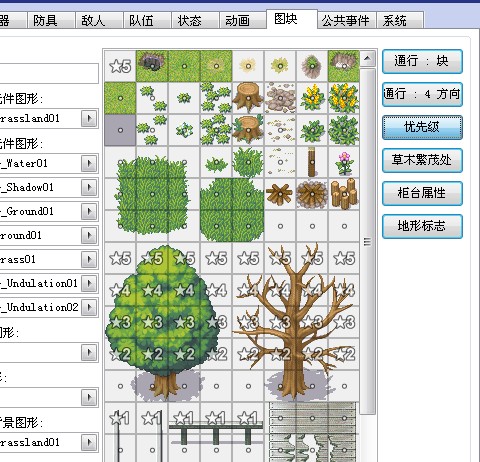Select the large yellow flower bush tile
480x462 pixels.
(344, 98)
